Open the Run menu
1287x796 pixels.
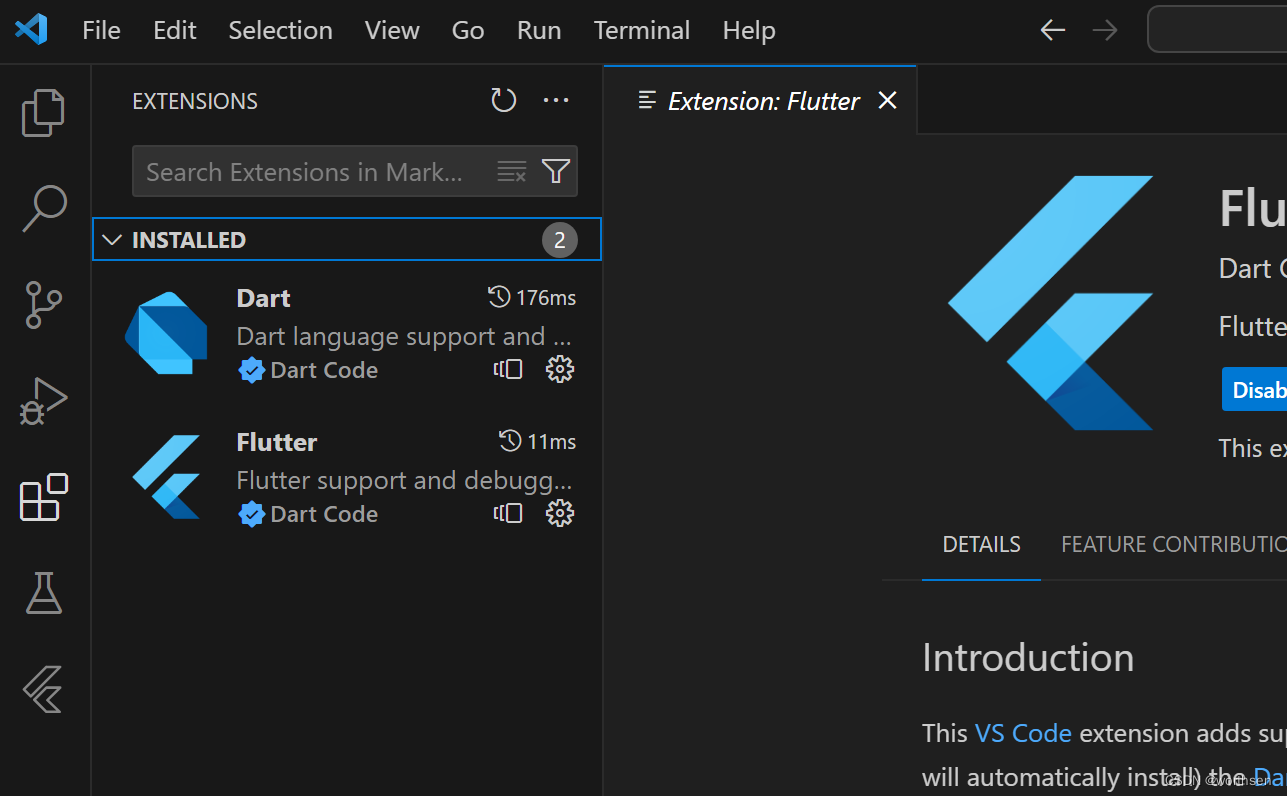coord(539,30)
